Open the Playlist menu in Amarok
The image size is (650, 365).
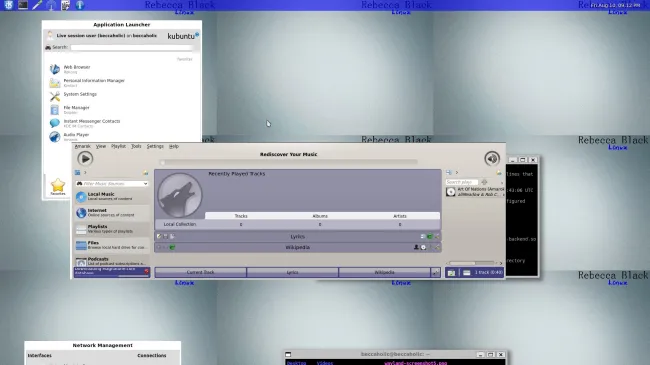pyautogui.click(x=118, y=146)
